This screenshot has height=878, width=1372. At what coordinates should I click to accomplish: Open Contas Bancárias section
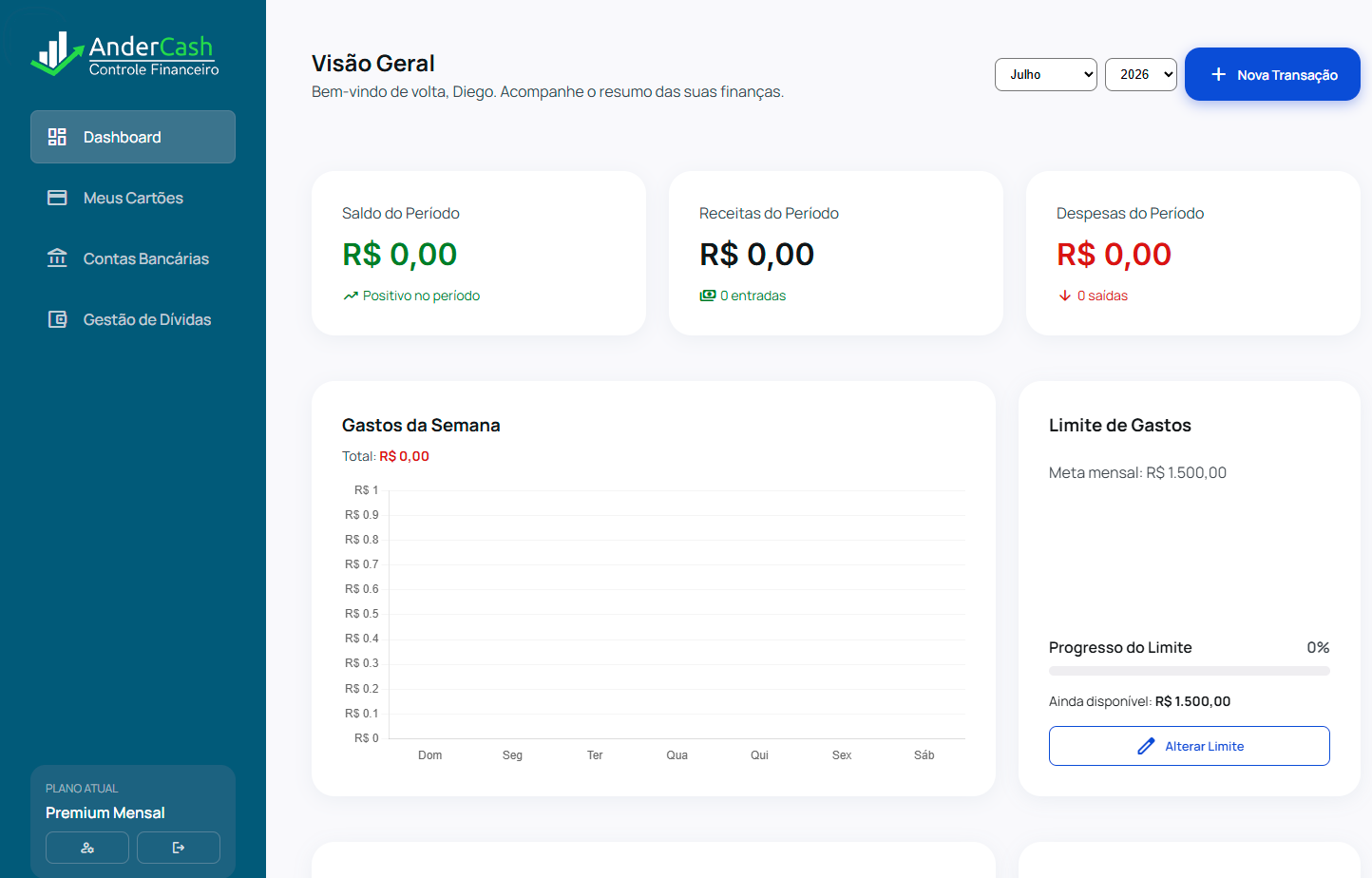click(133, 258)
